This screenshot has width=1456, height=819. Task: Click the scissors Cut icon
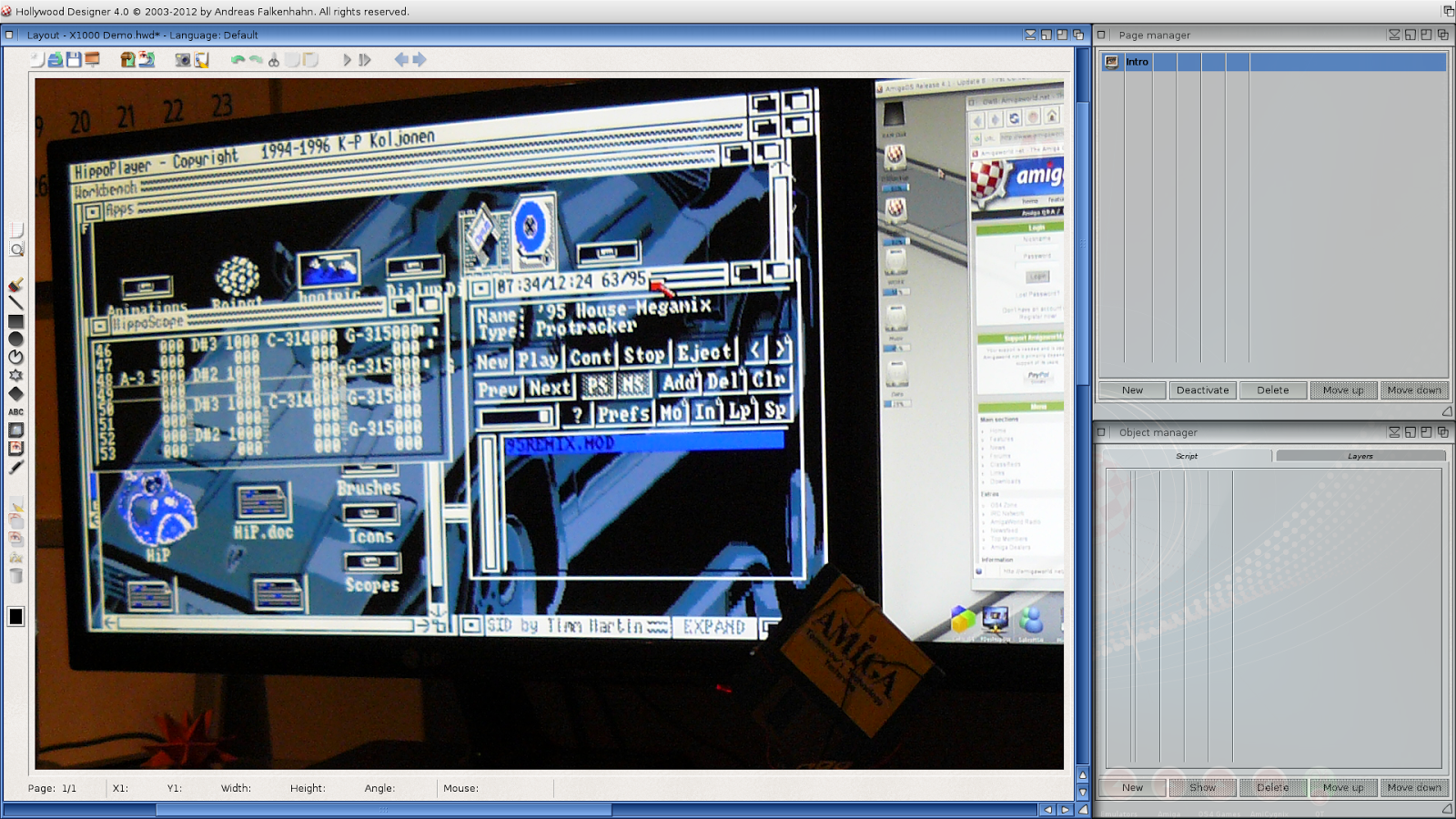274,60
